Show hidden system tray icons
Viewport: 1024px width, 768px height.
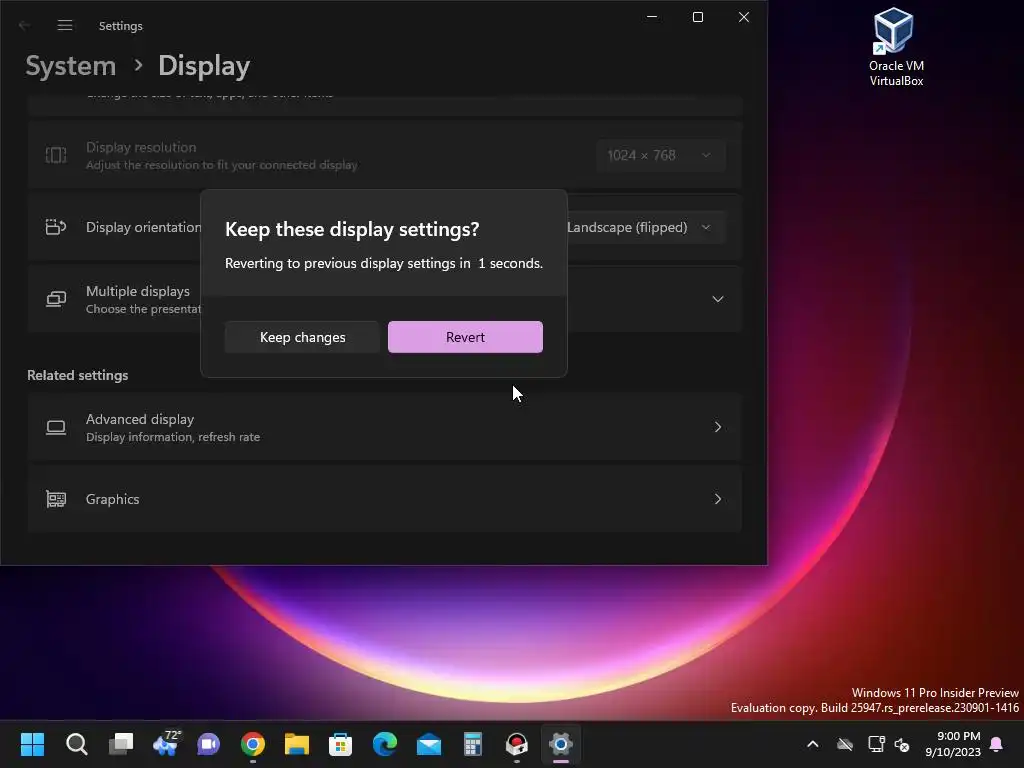point(813,744)
